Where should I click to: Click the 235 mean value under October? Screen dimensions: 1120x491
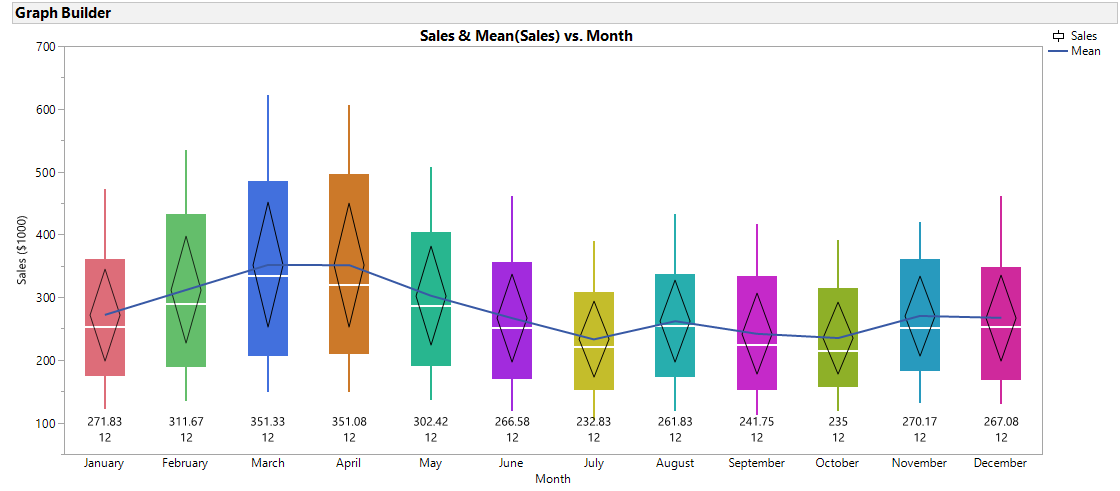838,423
